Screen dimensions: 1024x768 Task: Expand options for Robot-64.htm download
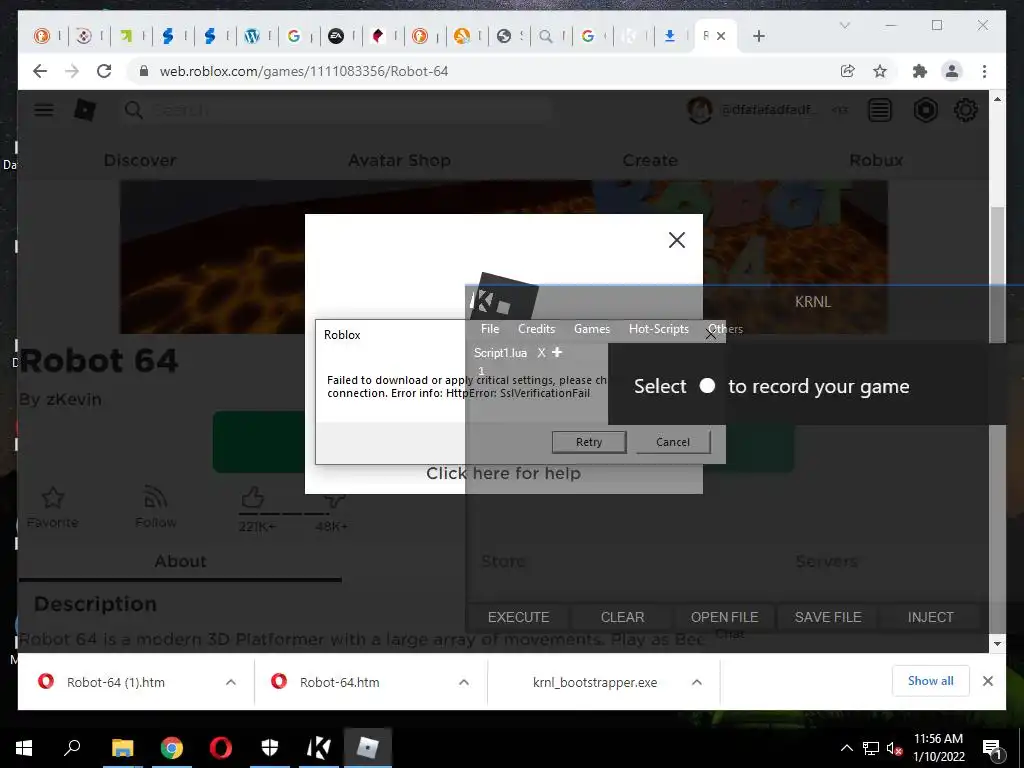[464, 682]
